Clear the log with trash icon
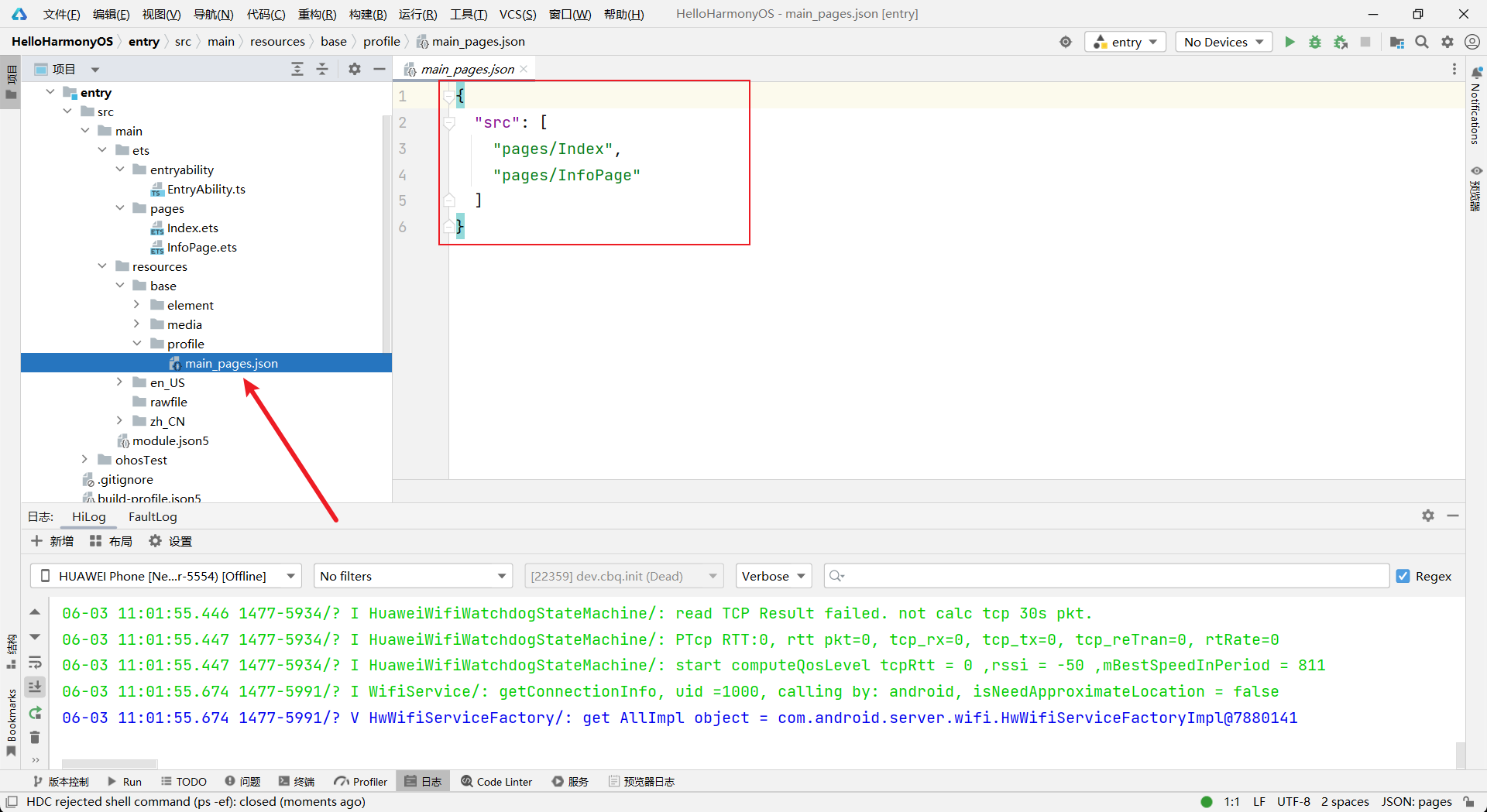This screenshot has width=1487, height=812. pos(35,738)
